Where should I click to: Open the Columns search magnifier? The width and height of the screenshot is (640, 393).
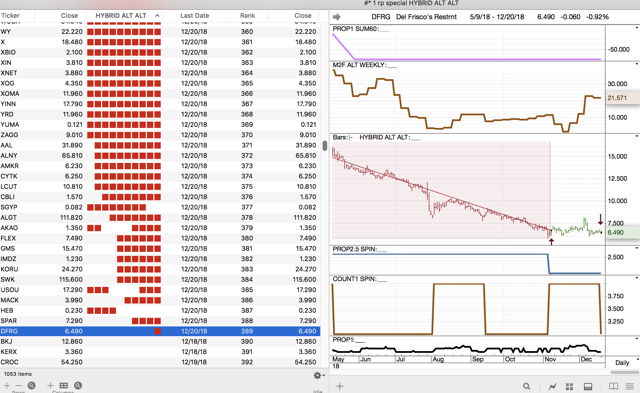point(78,385)
